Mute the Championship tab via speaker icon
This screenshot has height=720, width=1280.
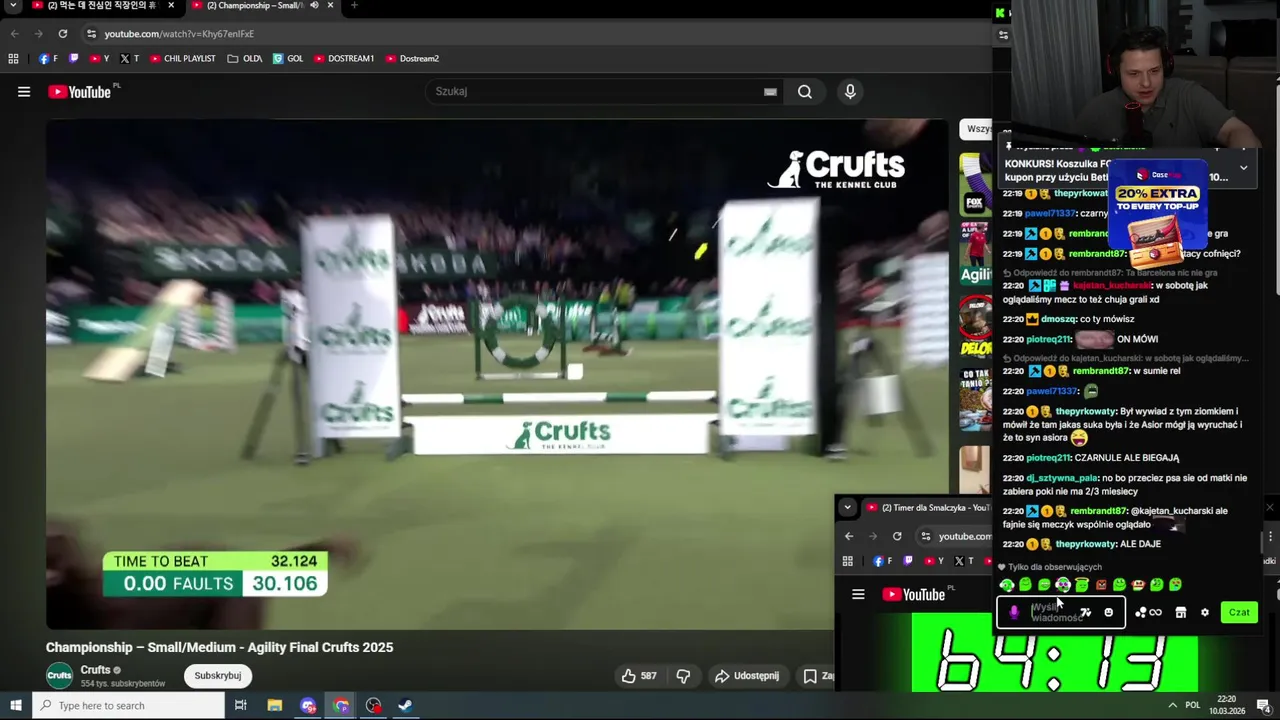click(314, 5)
